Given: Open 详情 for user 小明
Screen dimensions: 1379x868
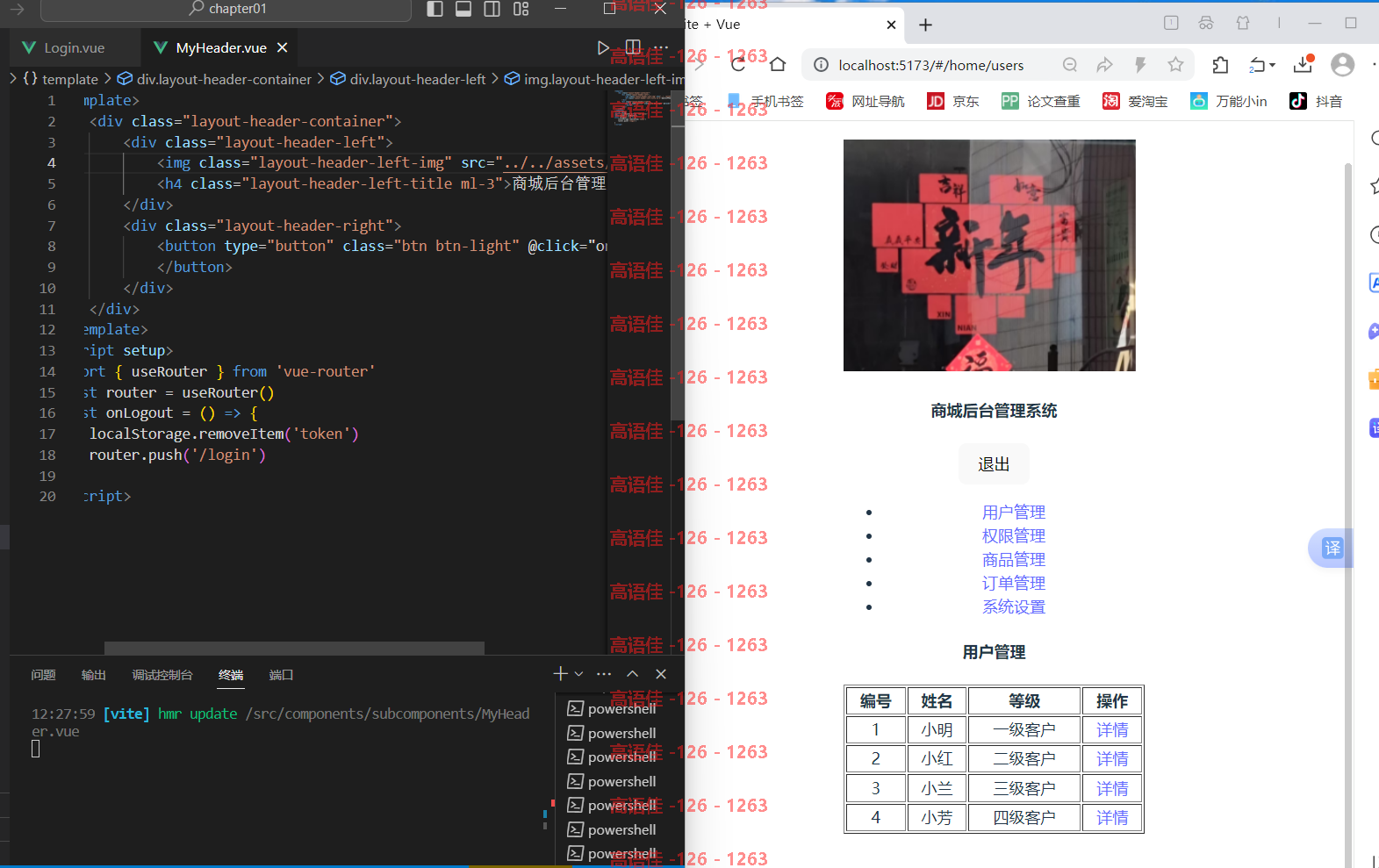Looking at the screenshot, I should pos(1112,729).
